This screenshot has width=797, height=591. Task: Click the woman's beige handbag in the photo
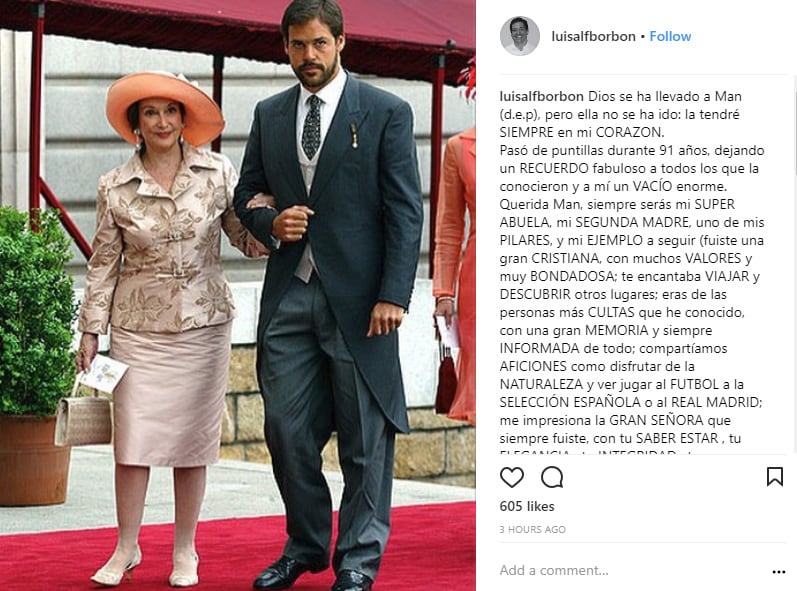83,419
